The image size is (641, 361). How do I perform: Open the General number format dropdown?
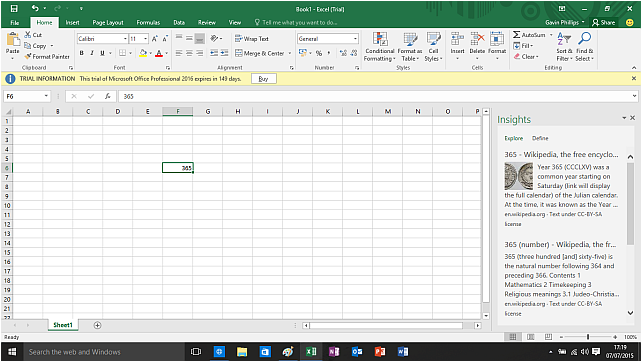pos(355,39)
